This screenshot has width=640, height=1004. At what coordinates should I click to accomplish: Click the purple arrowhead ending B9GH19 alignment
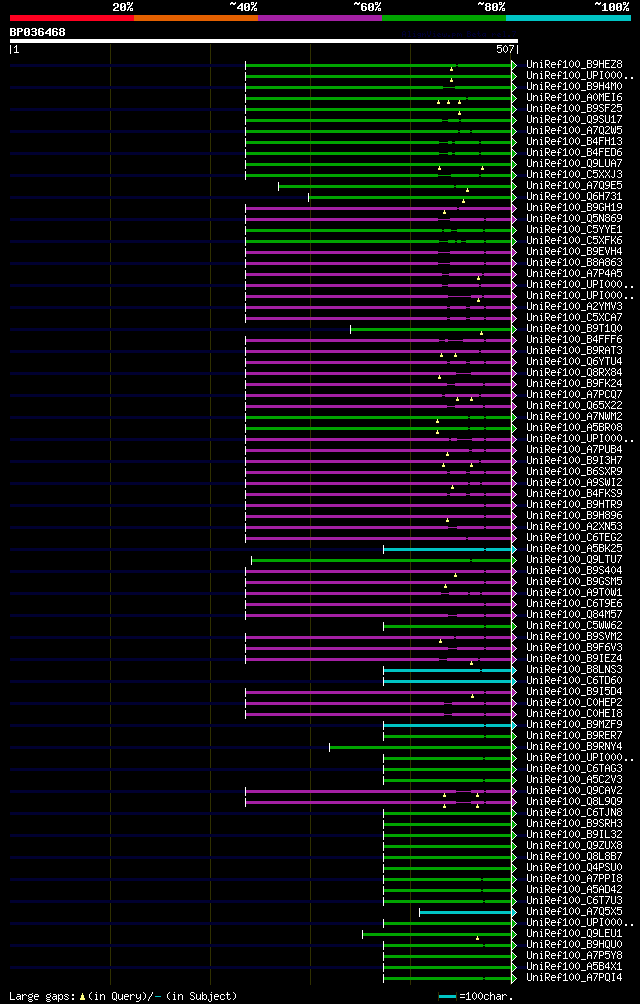pos(514,208)
